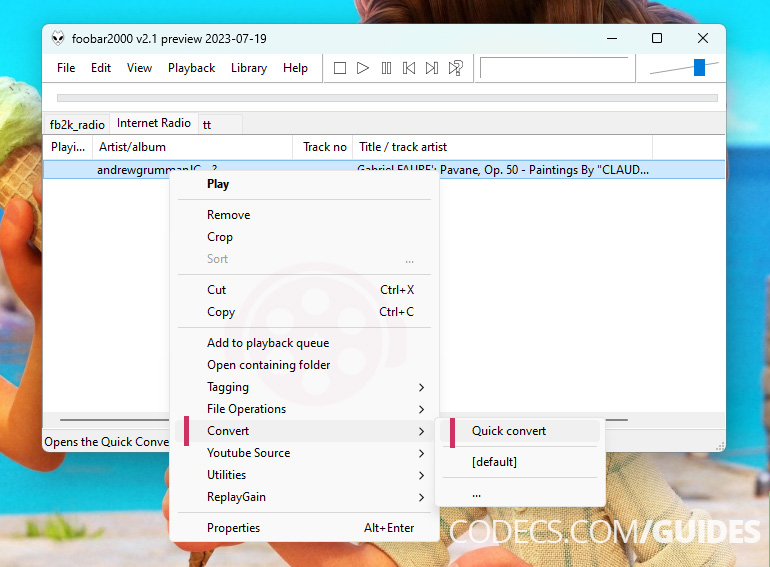Click Title / track artist column header
The height and width of the screenshot is (567, 770).
[502, 147]
